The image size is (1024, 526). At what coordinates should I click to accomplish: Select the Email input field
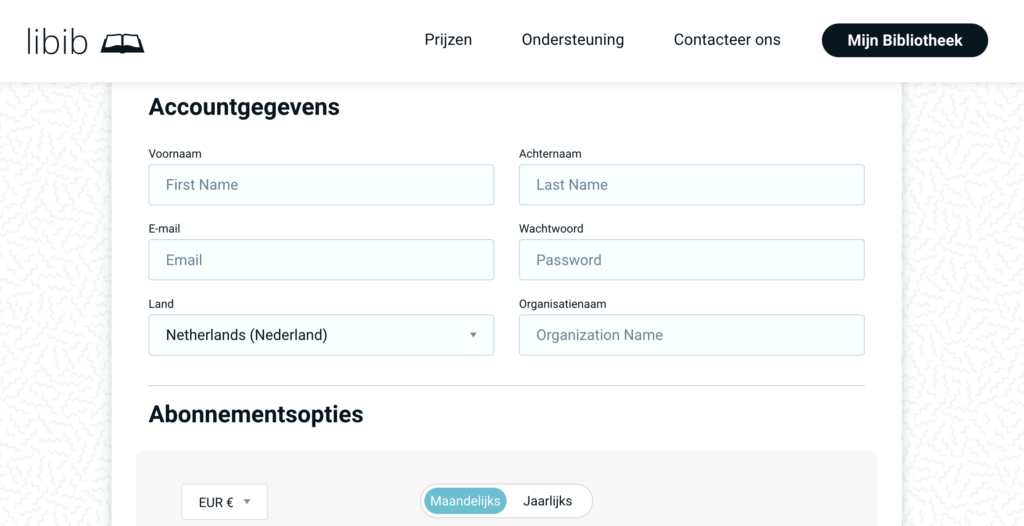click(321, 260)
